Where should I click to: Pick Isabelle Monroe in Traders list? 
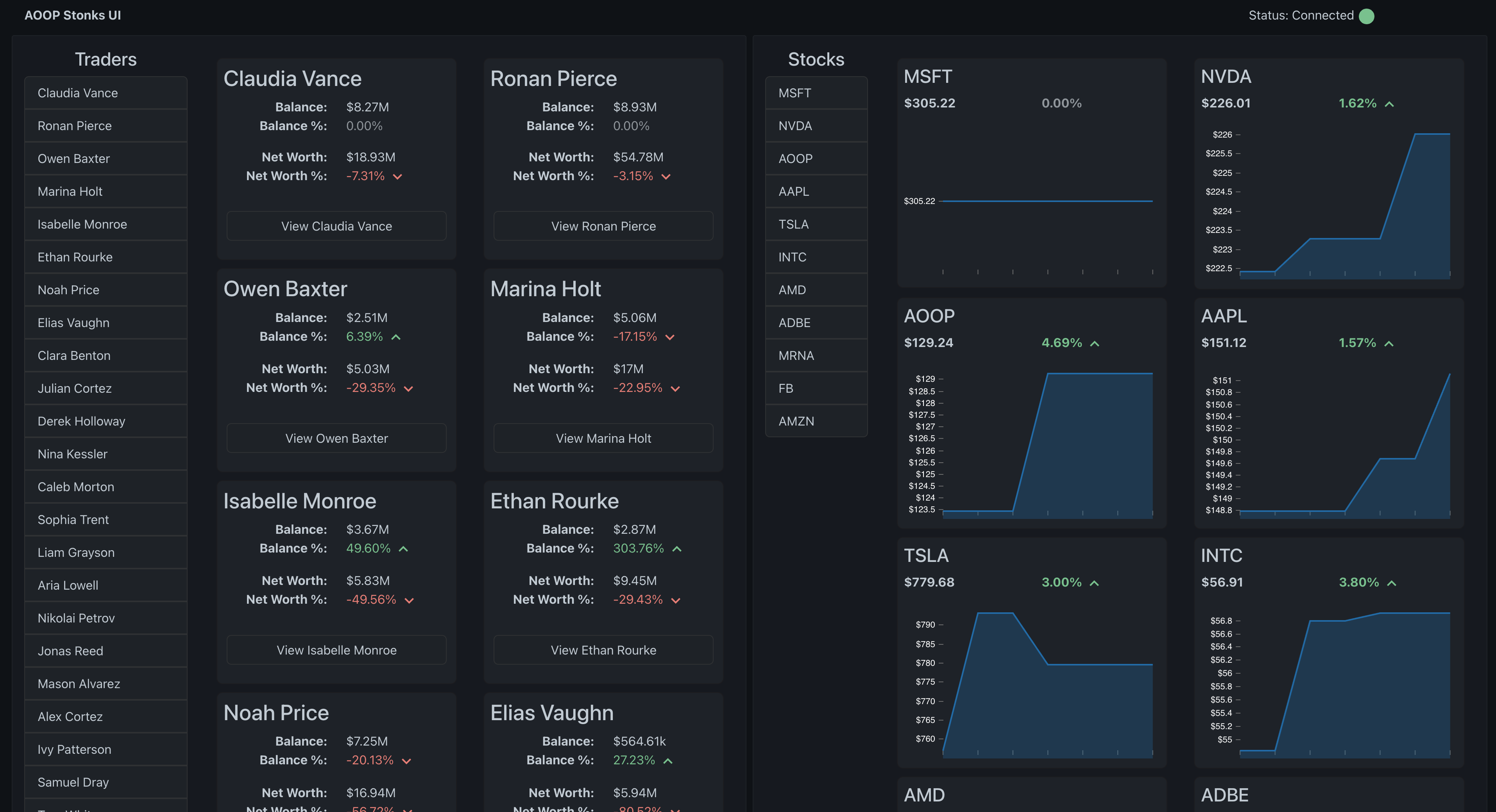[x=106, y=224]
